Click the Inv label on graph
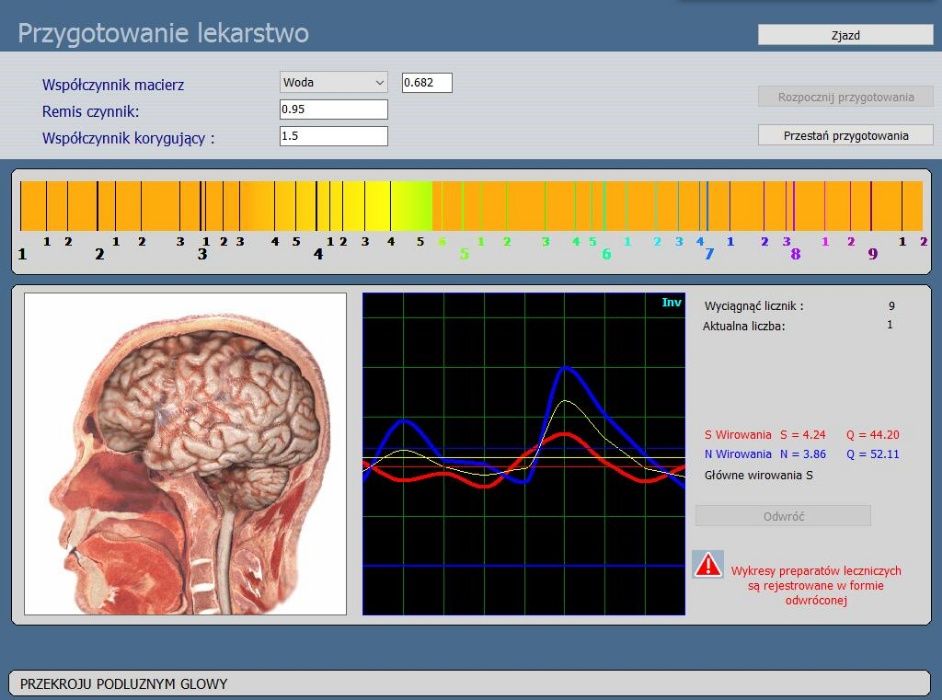This screenshot has width=942, height=700. (x=671, y=302)
